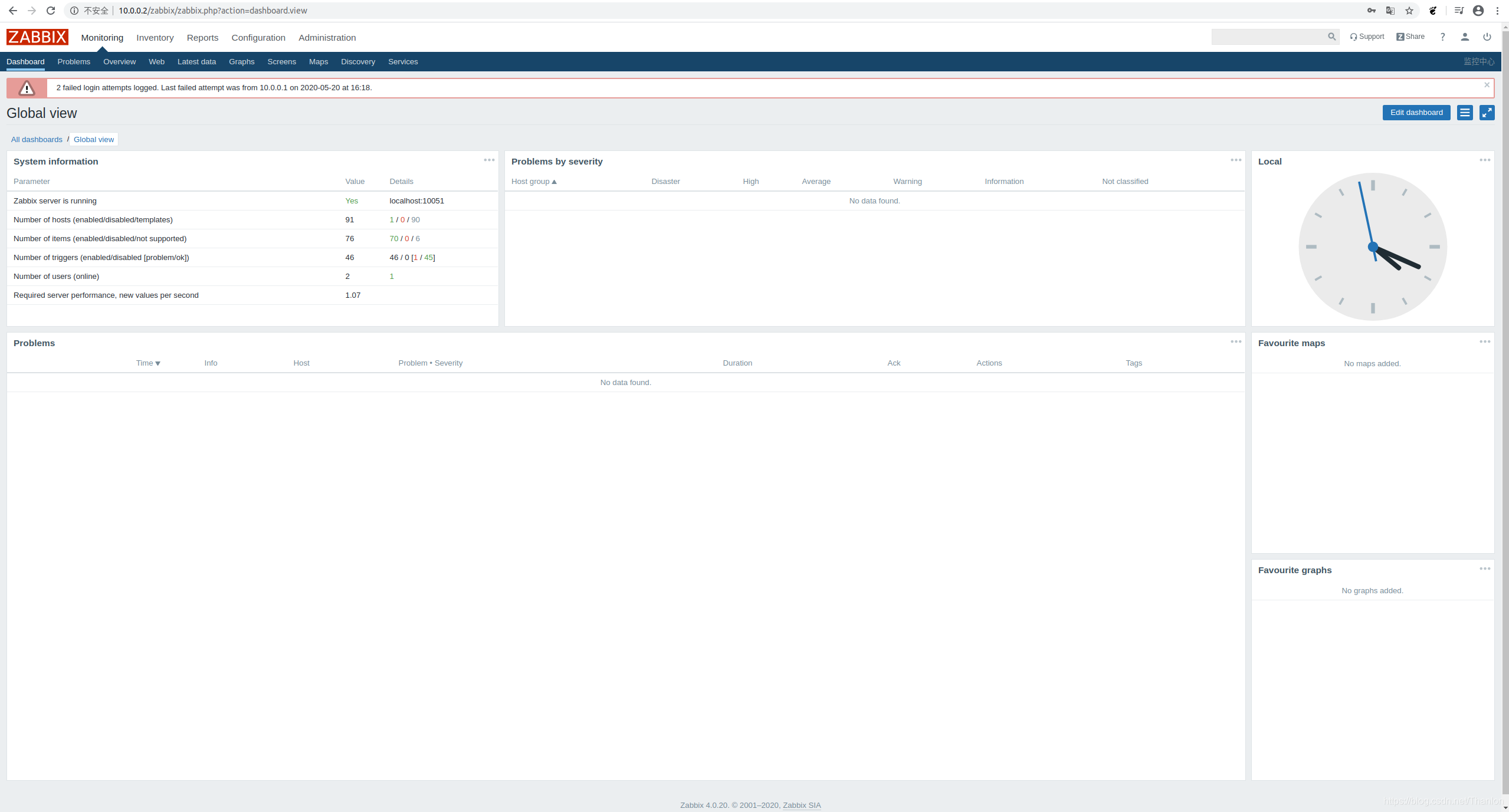Open Favourite graphs widget menu dots
This screenshot has height=812, width=1509.
click(x=1485, y=568)
